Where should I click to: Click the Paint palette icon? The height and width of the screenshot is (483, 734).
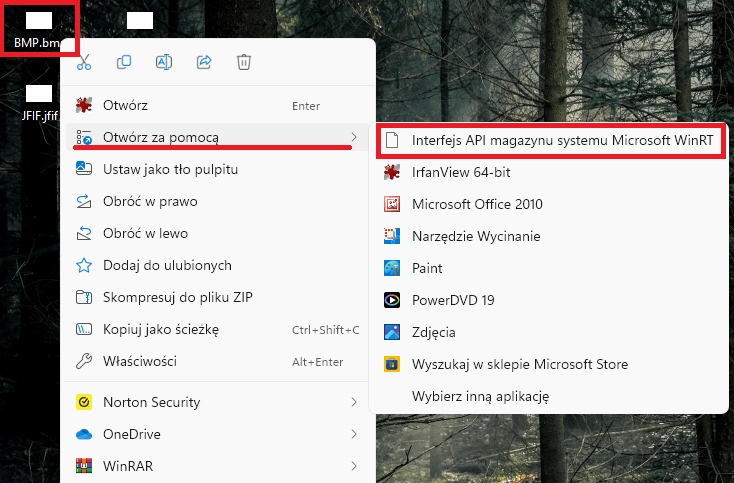coord(392,268)
